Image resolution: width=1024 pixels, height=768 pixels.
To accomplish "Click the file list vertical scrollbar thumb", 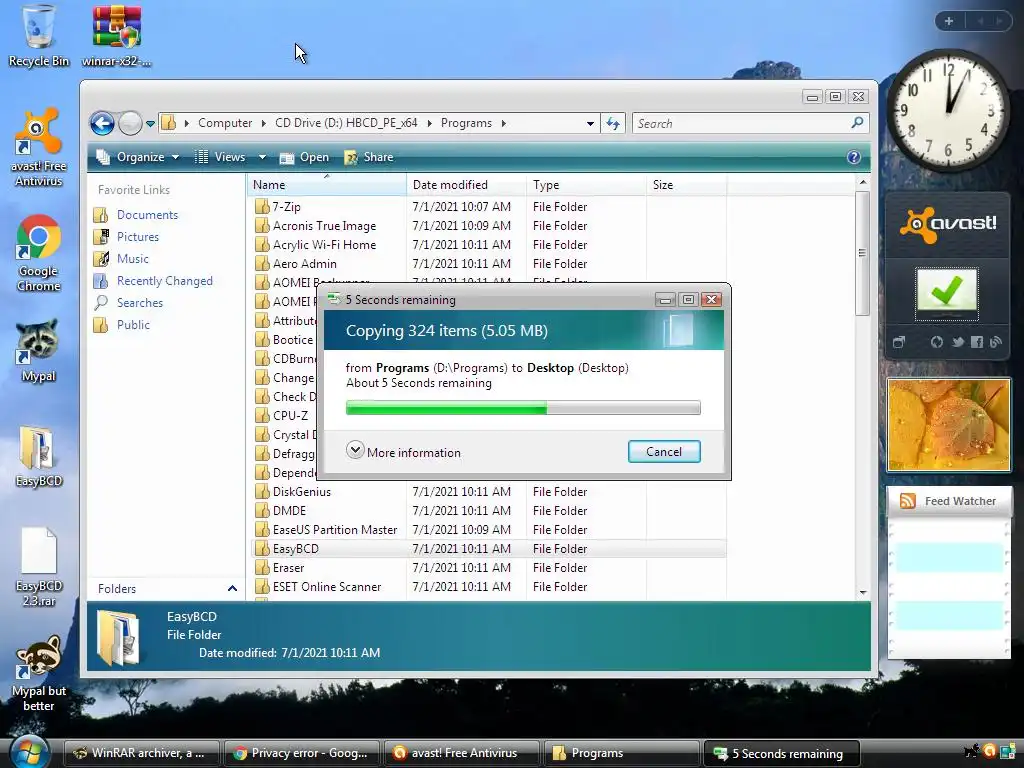I will point(862,253).
